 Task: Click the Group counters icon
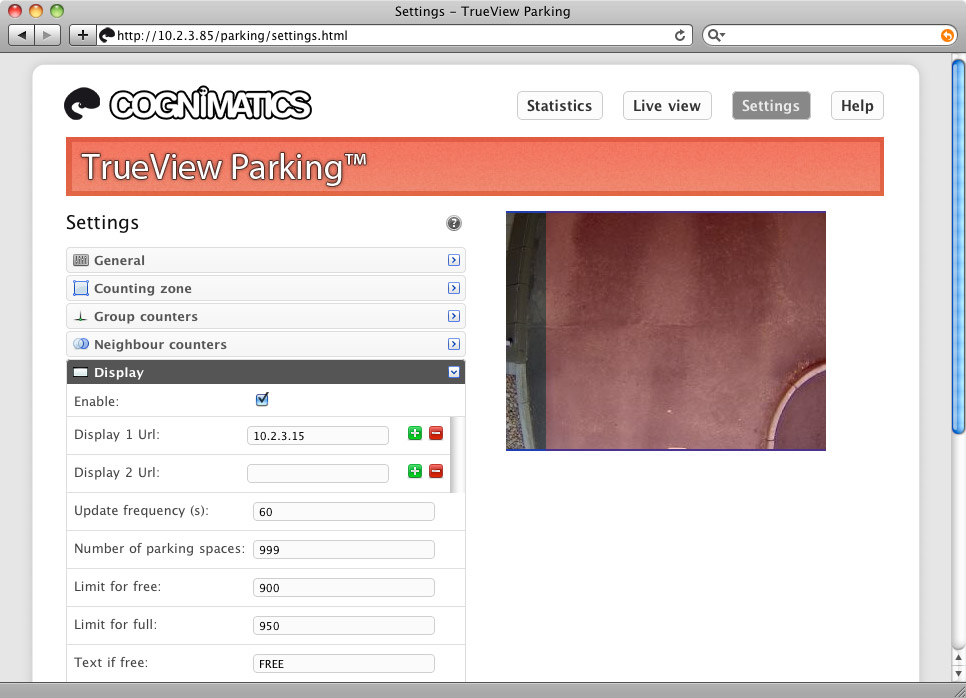81,317
